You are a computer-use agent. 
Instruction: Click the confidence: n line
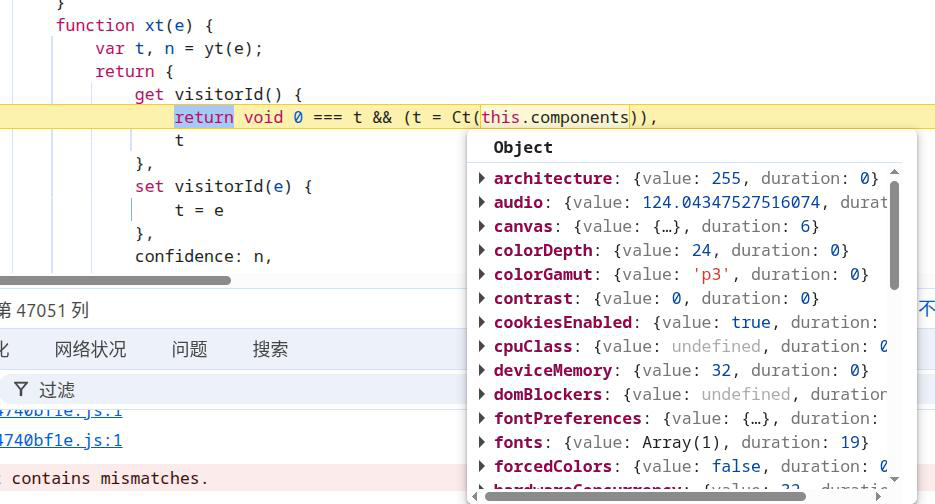[x=203, y=256]
